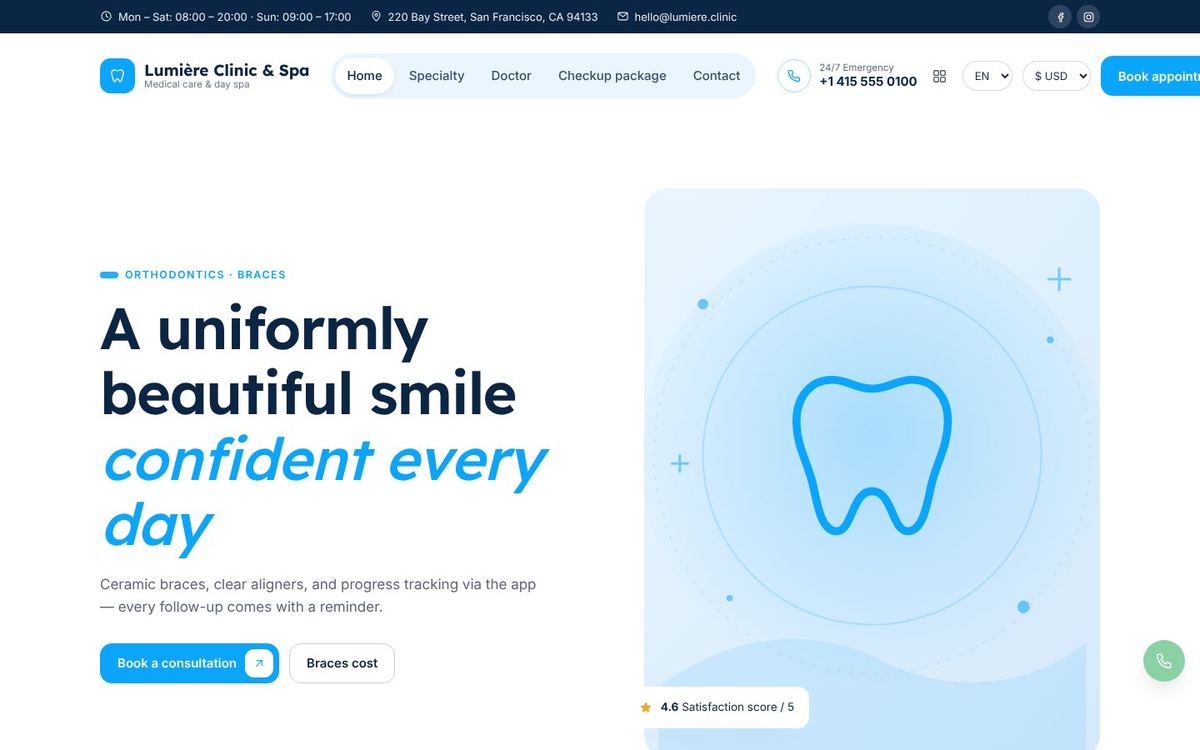
Task: Click the 220 Bay Street address
Action: pyautogui.click(x=493, y=17)
